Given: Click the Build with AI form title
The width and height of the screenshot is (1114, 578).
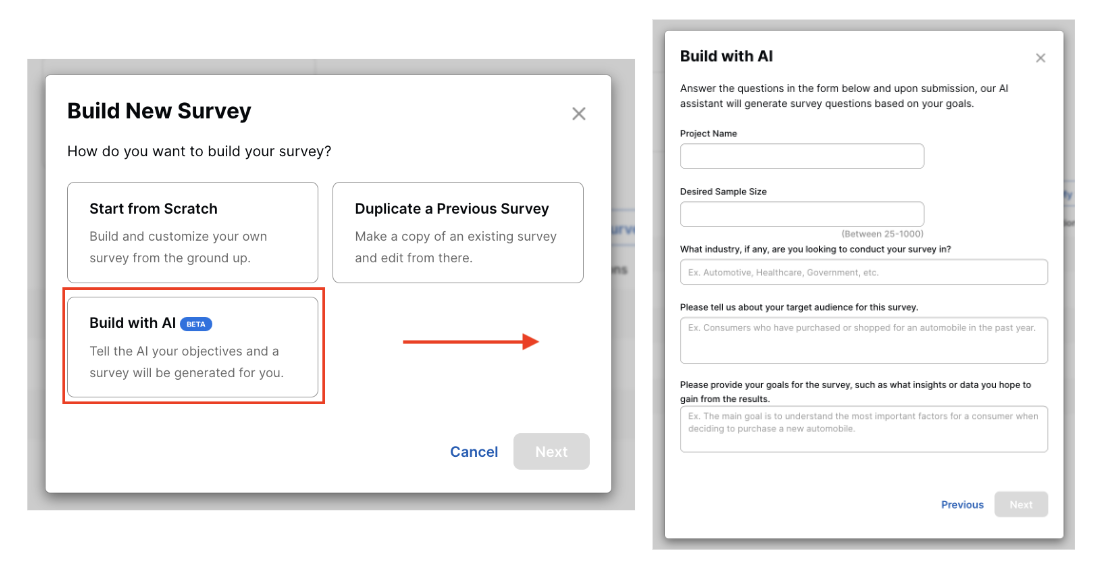Looking at the screenshot, I should click(x=726, y=57).
